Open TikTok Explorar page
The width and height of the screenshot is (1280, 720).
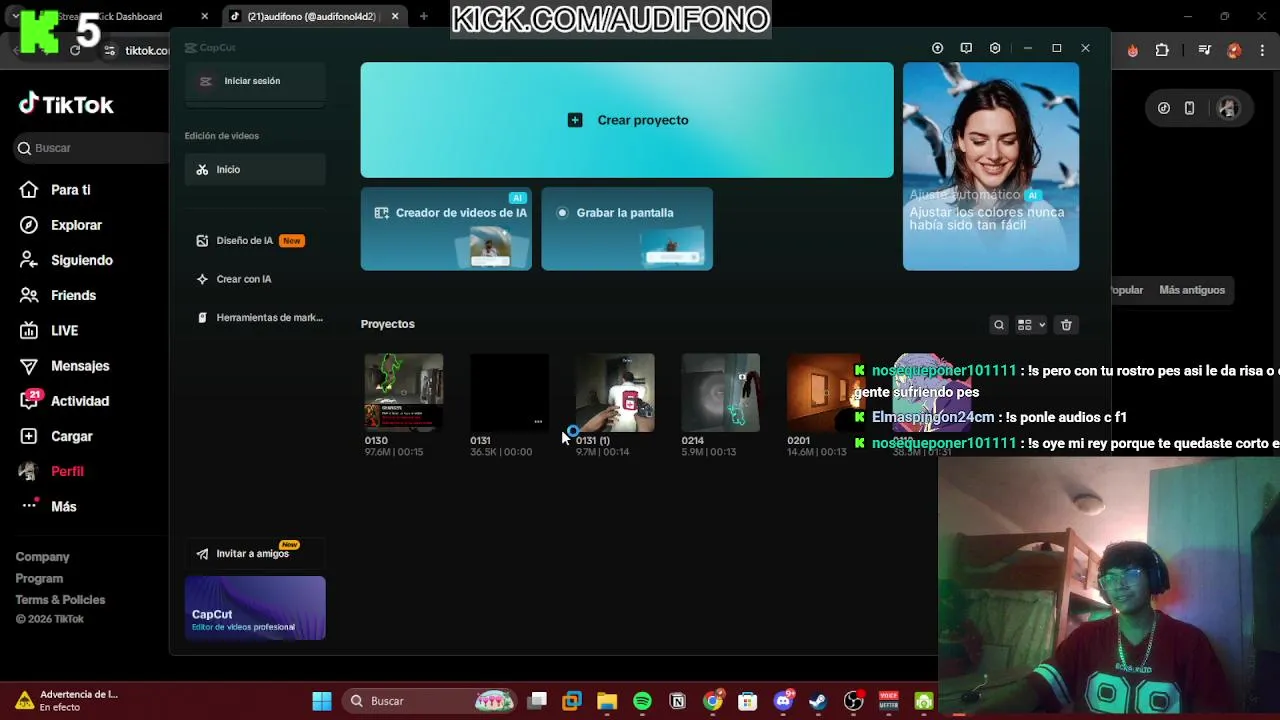[x=76, y=225]
